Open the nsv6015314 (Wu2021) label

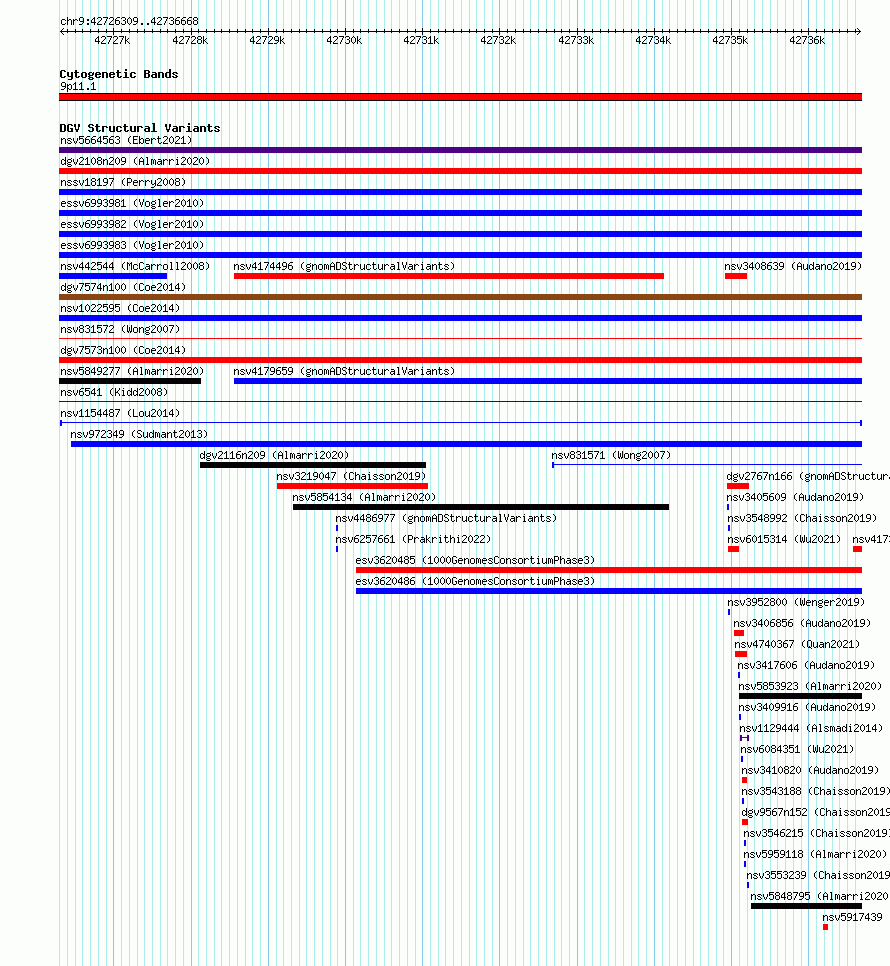(784, 539)
